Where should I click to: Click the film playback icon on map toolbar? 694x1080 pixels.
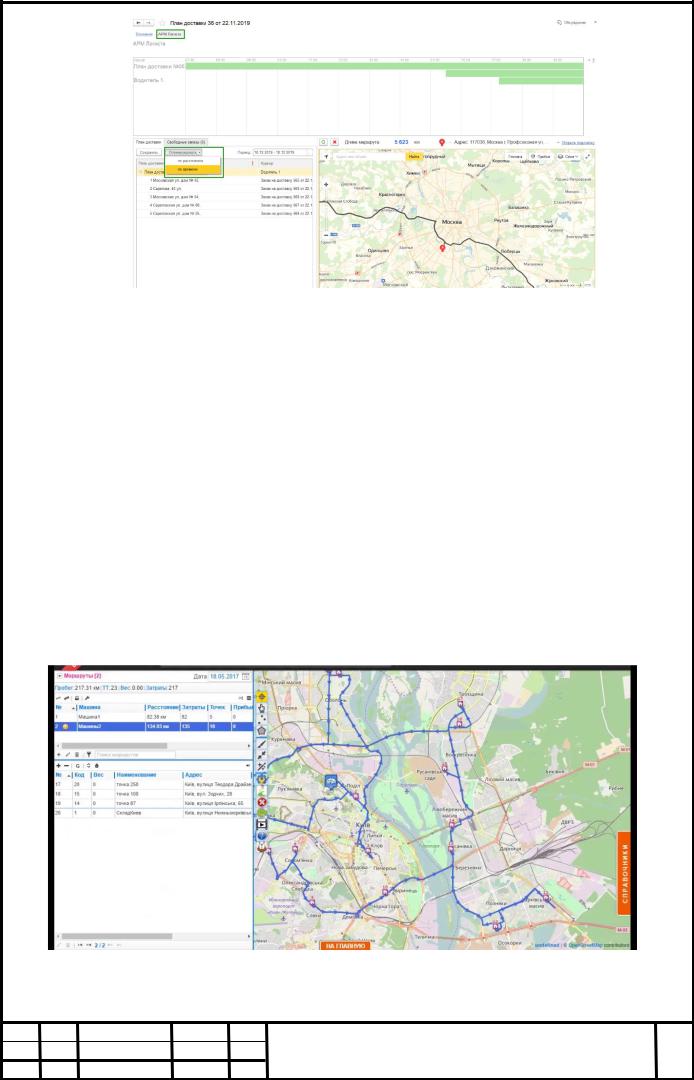pyautogui.click(x=262, y=824)
